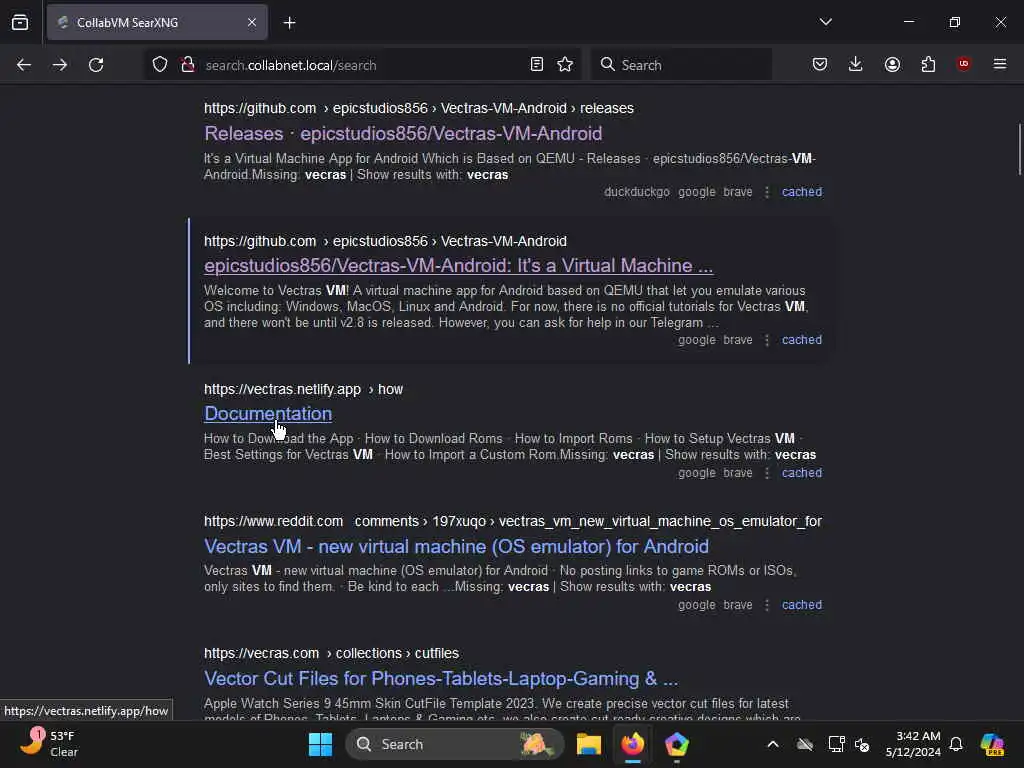Screen dimensions: 1024x768
Task: Expand more options dots for Documentation result
Action: [767, 473]
